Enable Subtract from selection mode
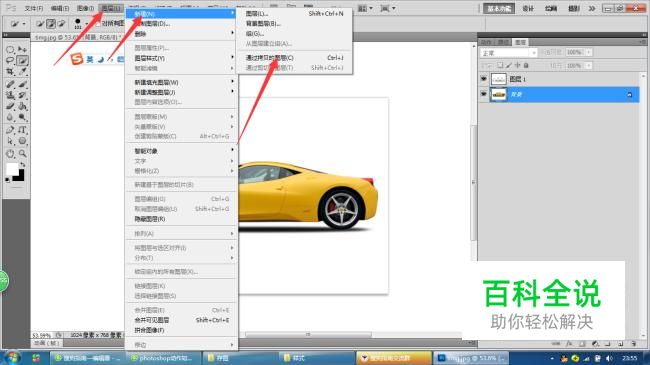The image size is (650, 365). point(61,24)
